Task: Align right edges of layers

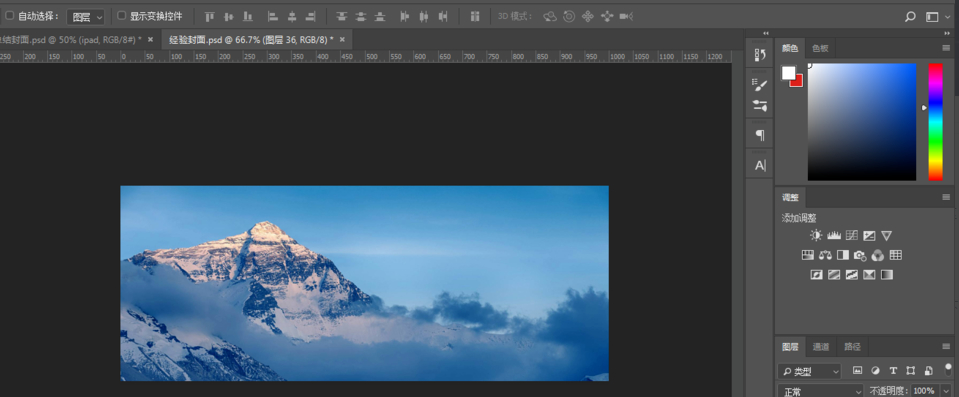Action: pyautogui.click(x=311, y=17)
